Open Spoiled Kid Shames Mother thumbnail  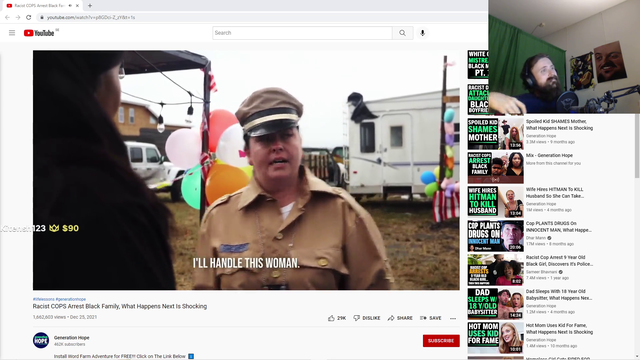click(496, 133)
